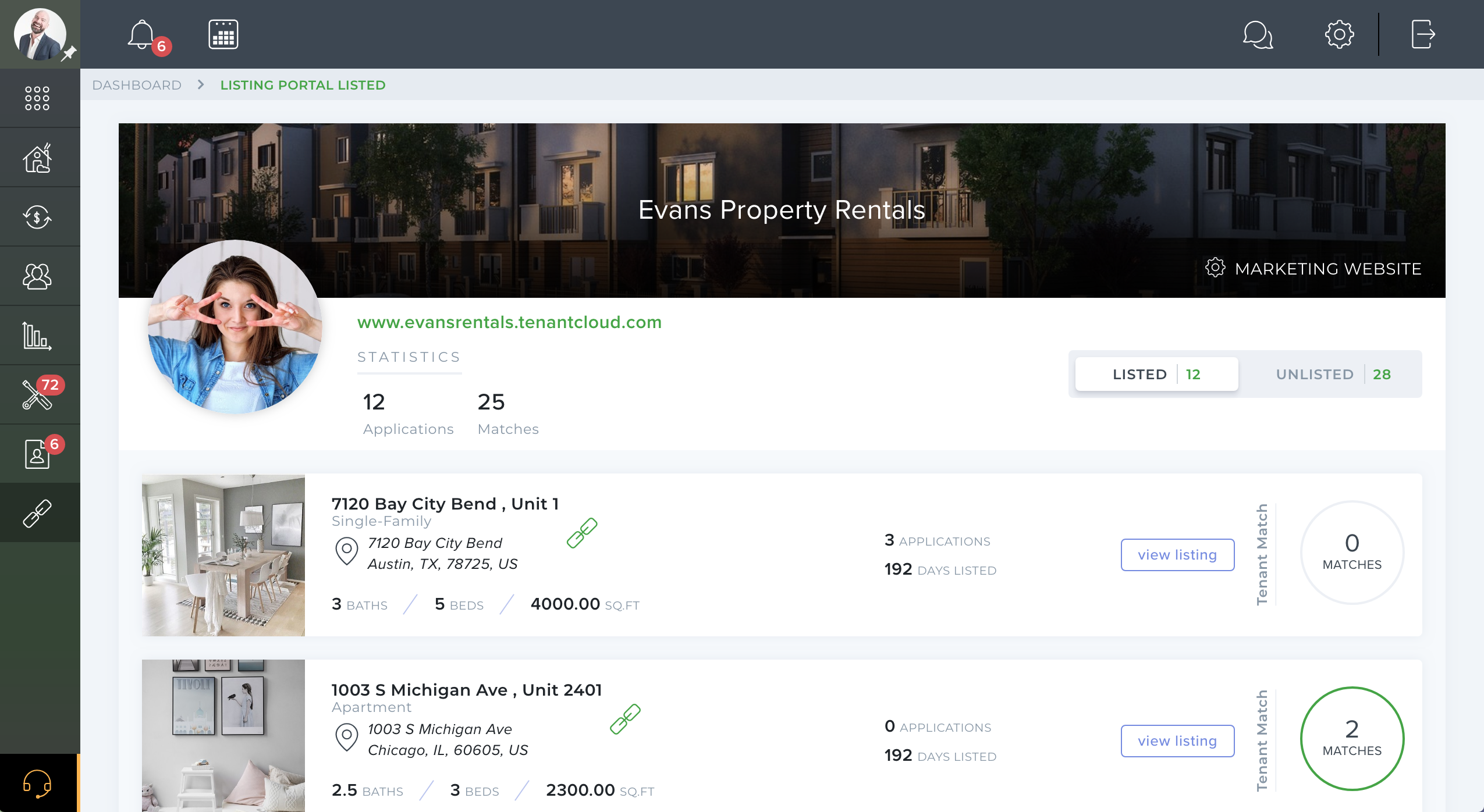Viewport: 1484px width, 812px height.
Task: Click view listing for 7120 Bay City Bend
Action: click(x=1177, y=555)
